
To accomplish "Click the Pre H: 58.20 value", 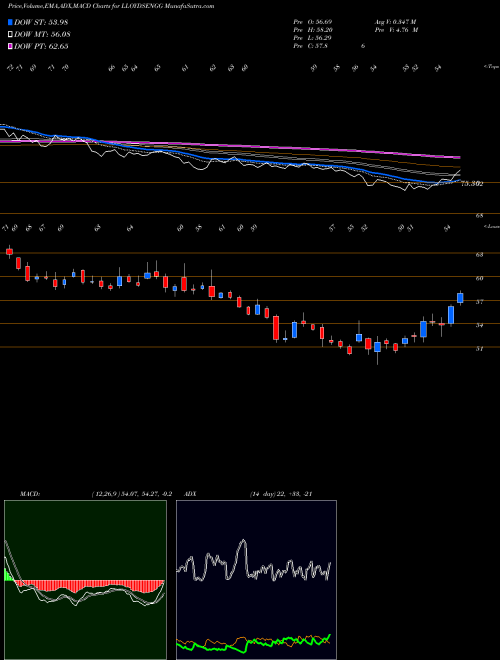I will point(314,30).
